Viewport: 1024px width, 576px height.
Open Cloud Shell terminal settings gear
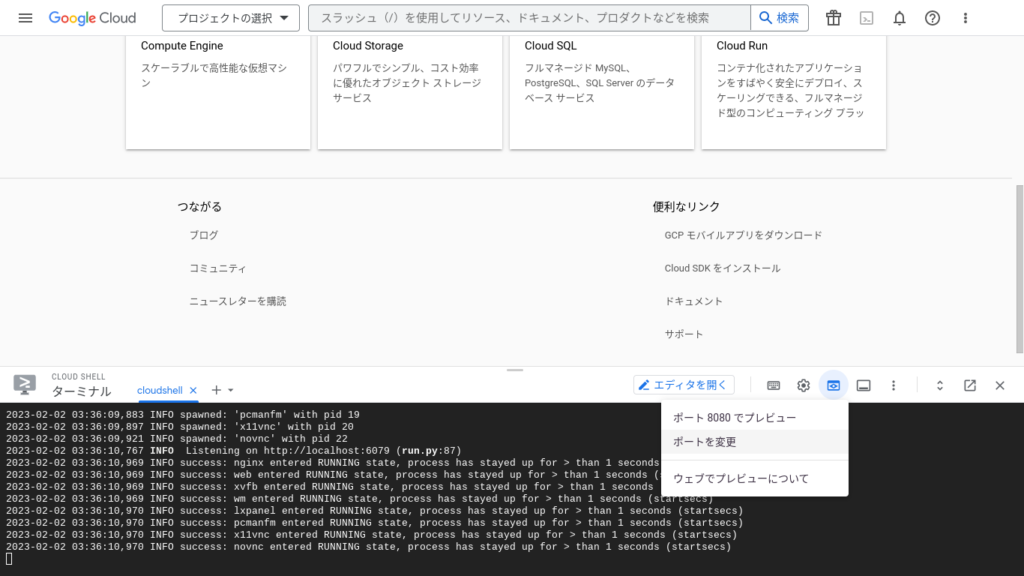point(803,385)
